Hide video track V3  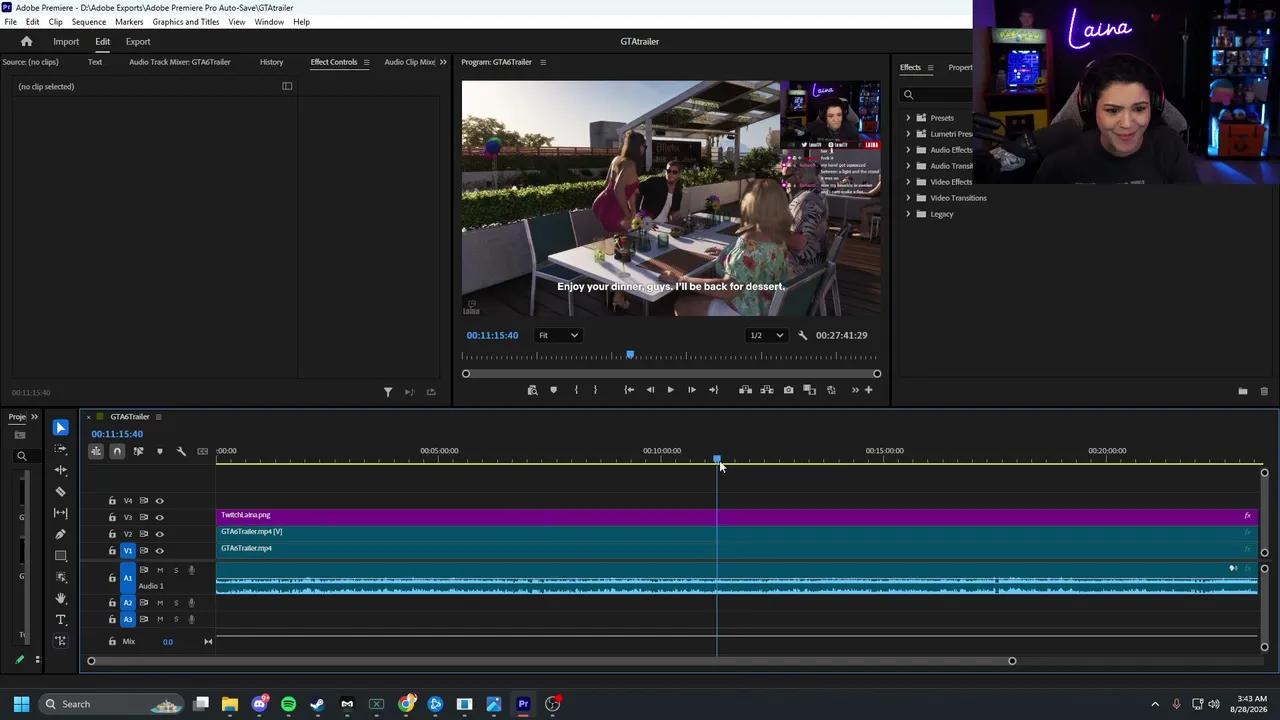pyautogui.click(x=159, y=518)
